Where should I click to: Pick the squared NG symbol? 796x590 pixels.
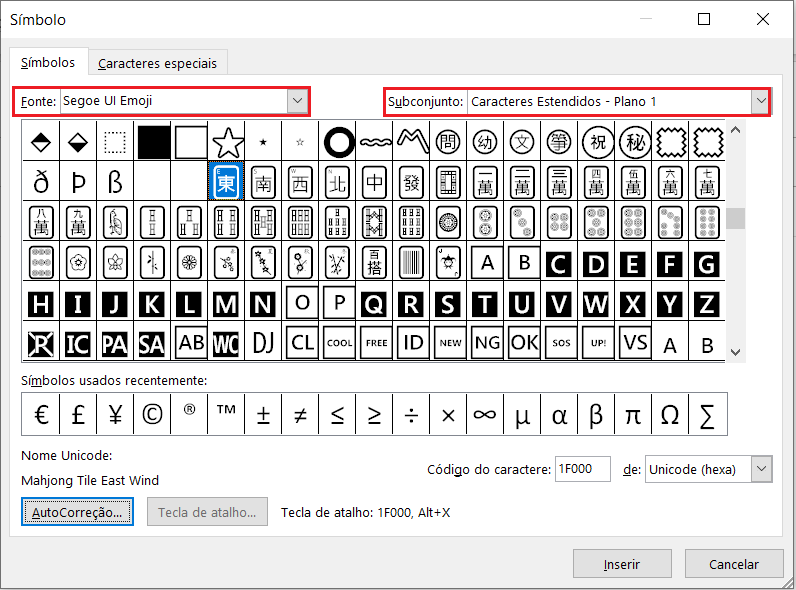(x=487, y=343)
